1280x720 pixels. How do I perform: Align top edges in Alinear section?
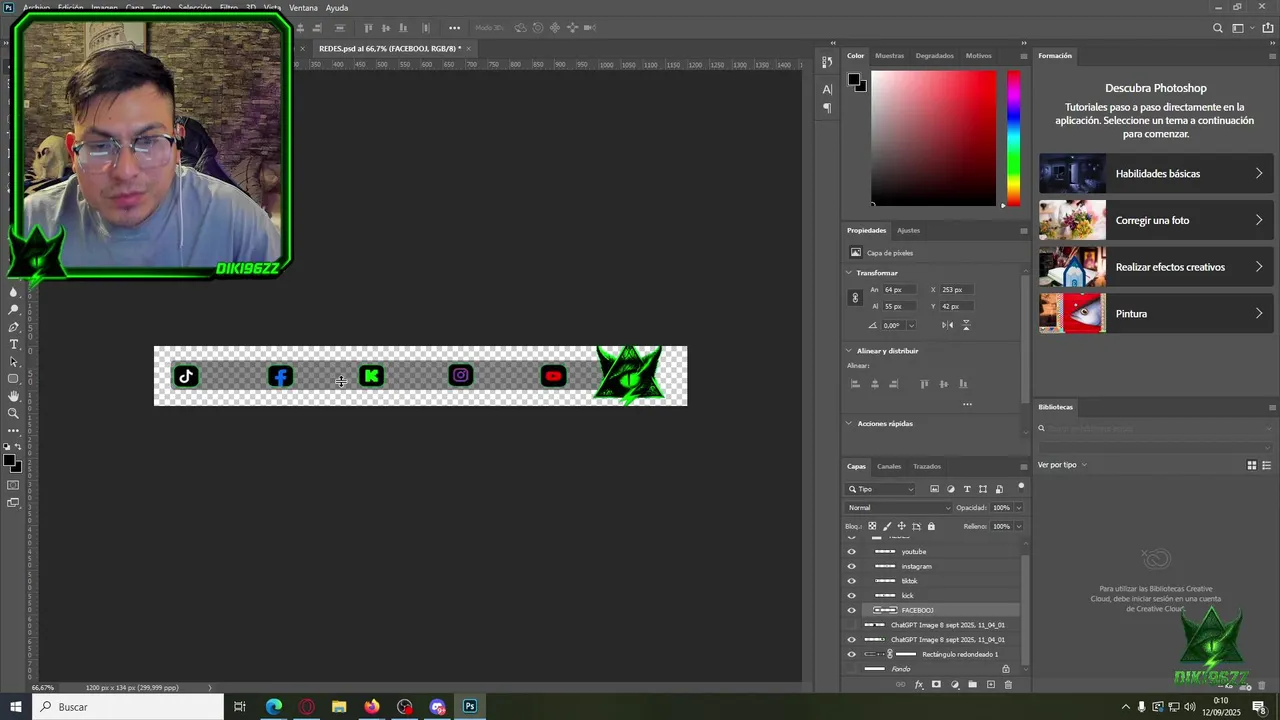924,384
